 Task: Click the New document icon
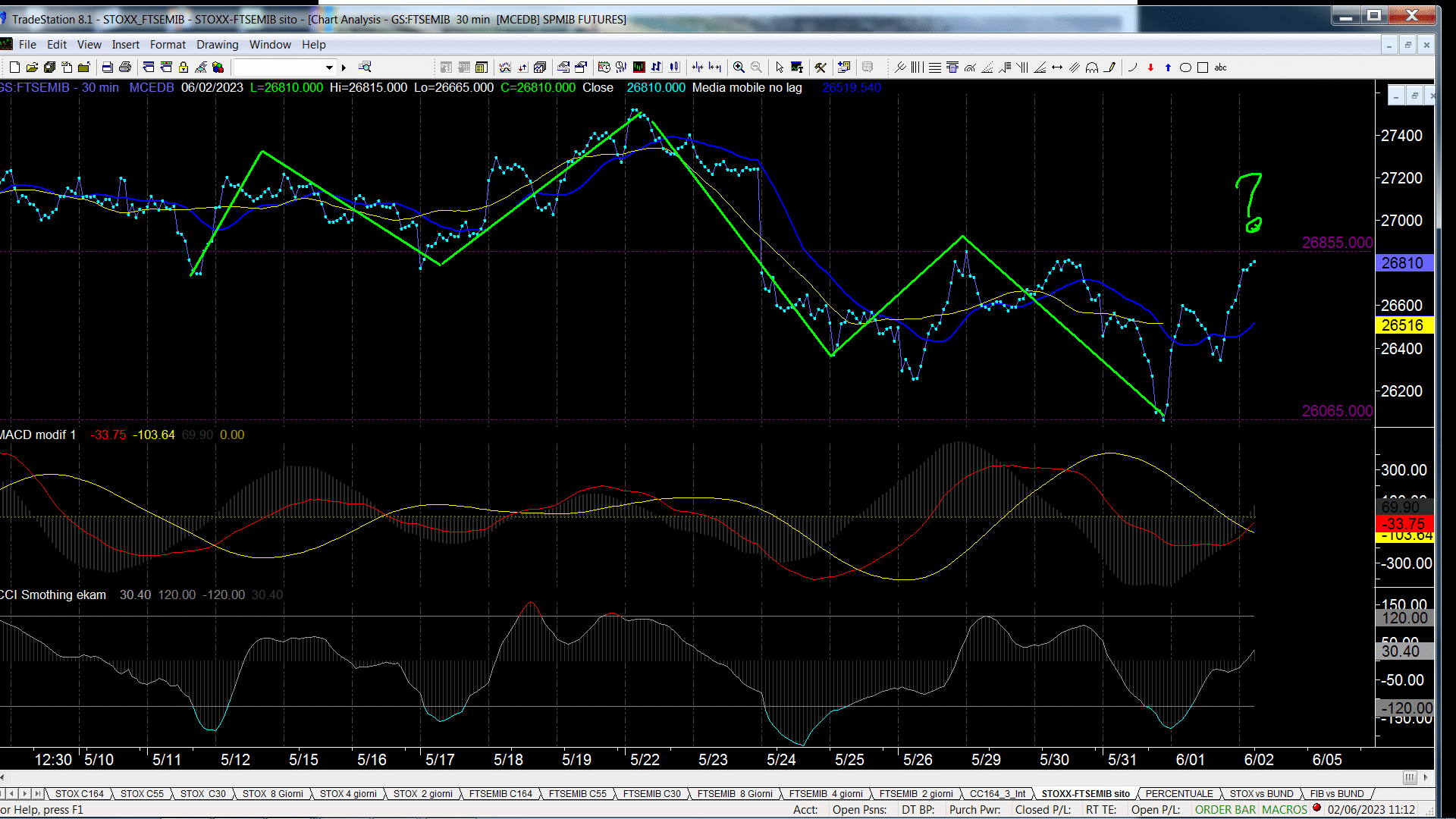click(x=14, y=67)
